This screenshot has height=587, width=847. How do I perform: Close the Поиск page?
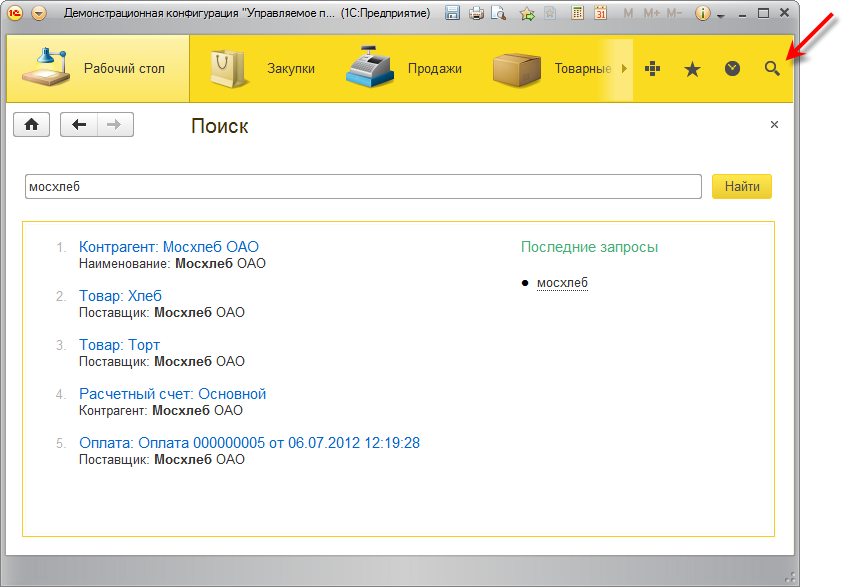point(774,125)
